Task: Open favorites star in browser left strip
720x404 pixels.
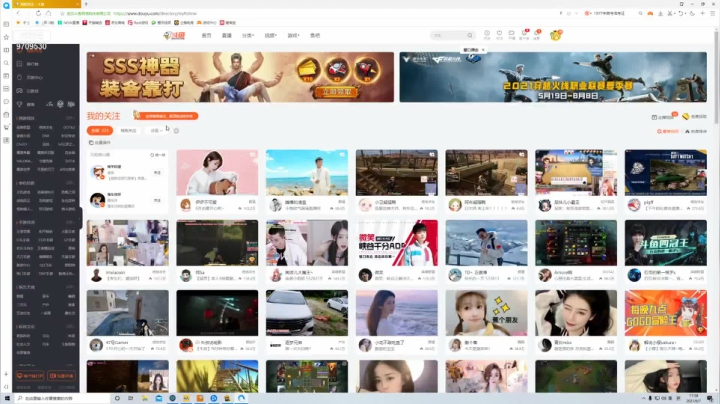Action: click(6, 37)
